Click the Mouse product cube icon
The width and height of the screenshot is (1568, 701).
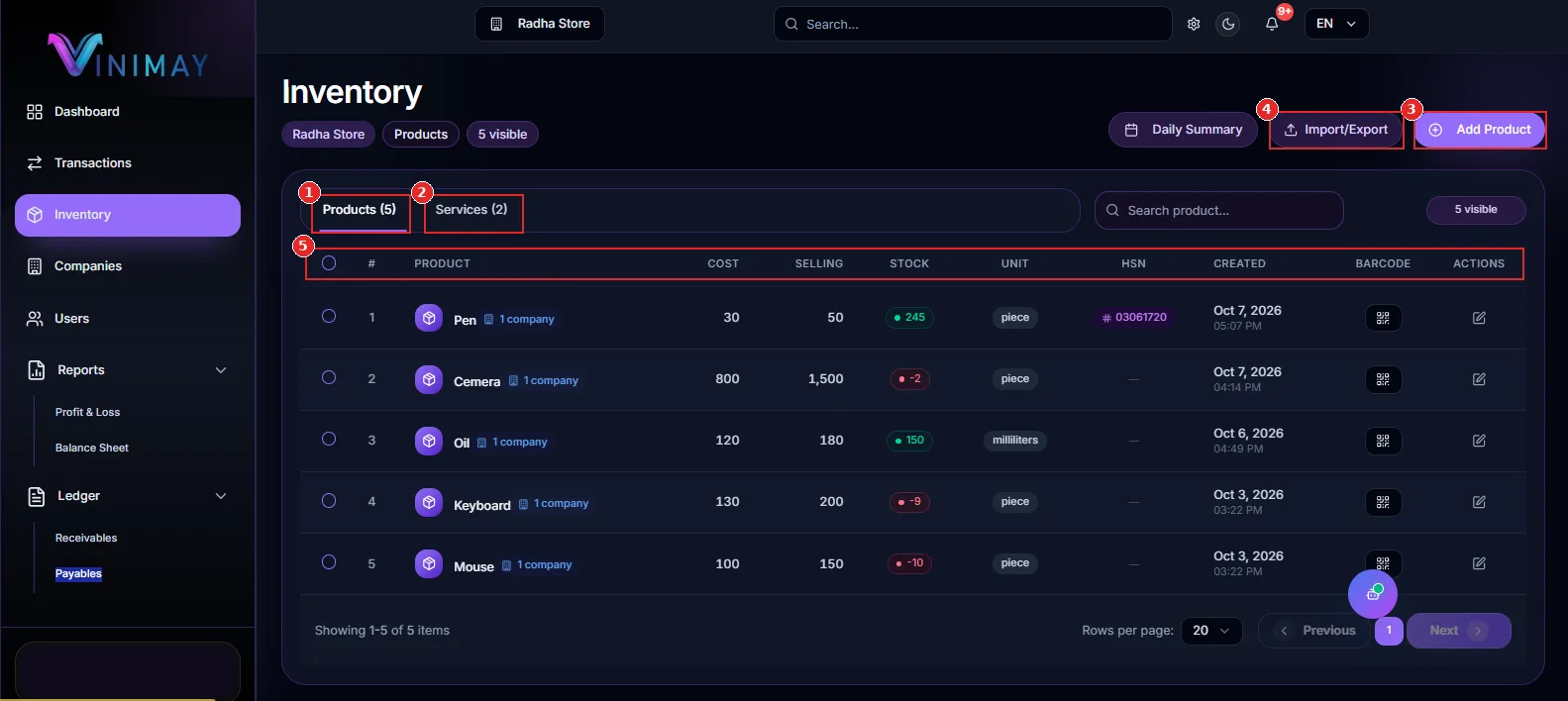pos(429,563)
